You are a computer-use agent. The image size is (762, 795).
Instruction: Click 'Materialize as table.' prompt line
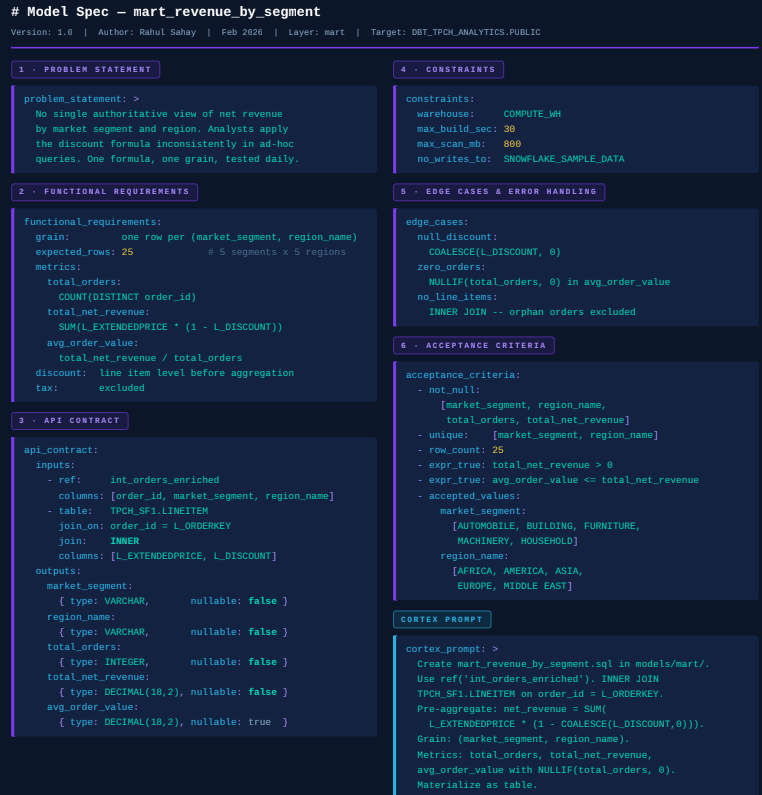[x=477, y=785]
